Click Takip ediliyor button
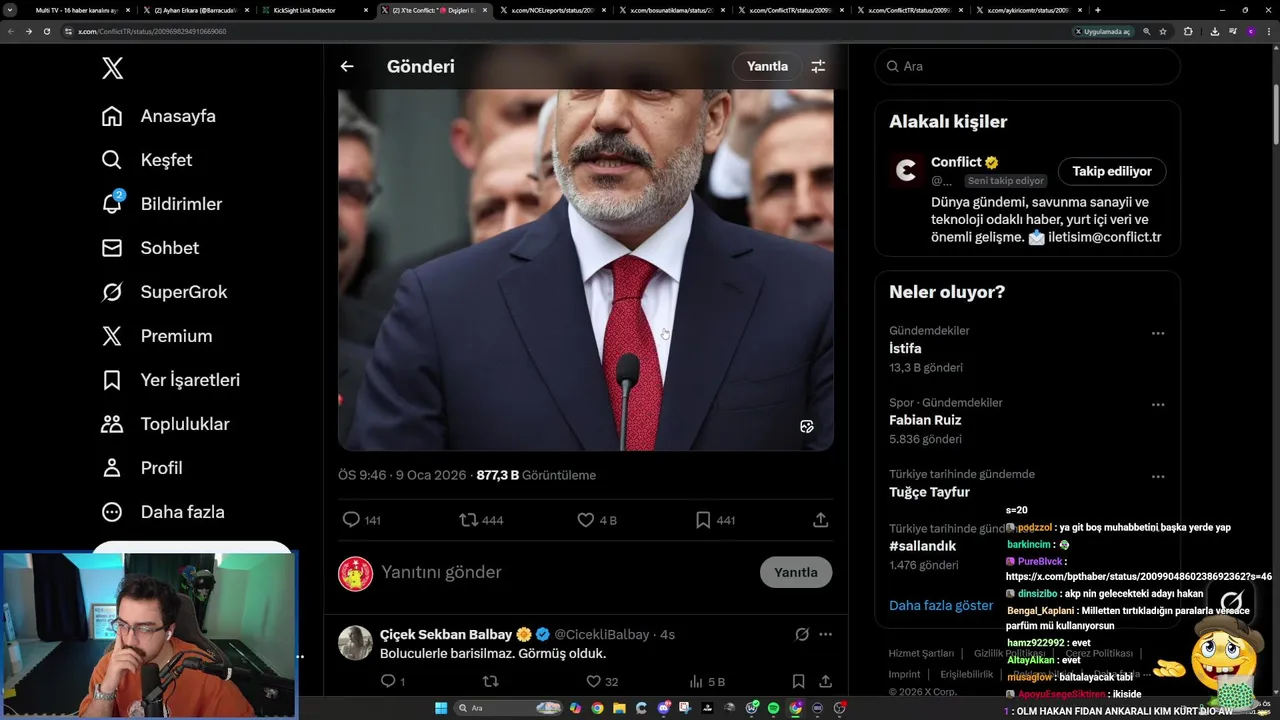This screenshot has height=720, width=1280. tap(1112, 171)
